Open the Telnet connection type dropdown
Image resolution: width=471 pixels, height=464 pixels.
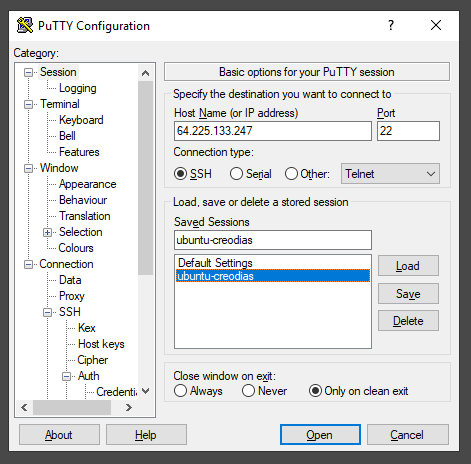[x=390, y=174]
